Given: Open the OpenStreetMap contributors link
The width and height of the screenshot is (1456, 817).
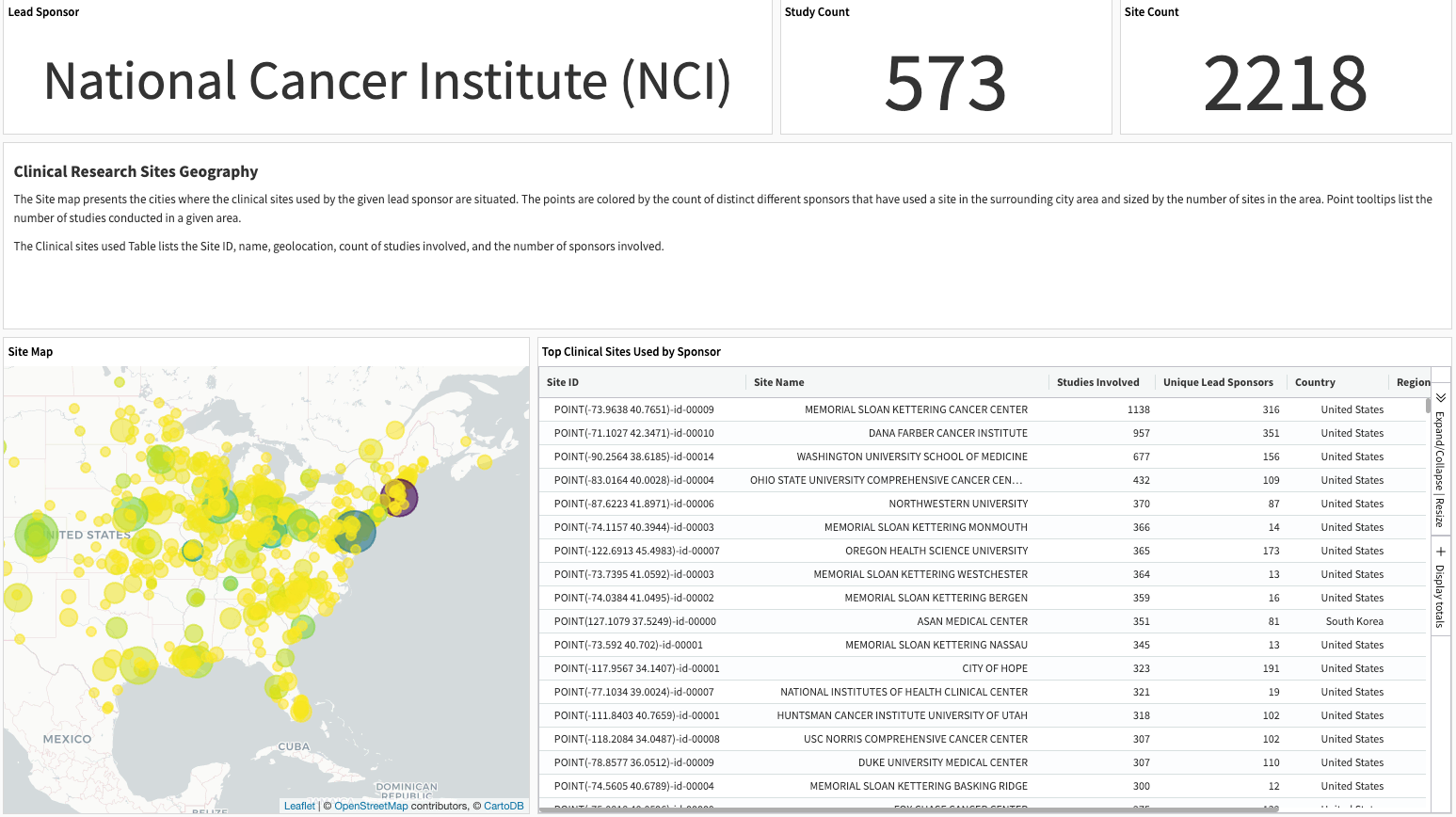Looking at the screenshot, I should tap(371, 805).
